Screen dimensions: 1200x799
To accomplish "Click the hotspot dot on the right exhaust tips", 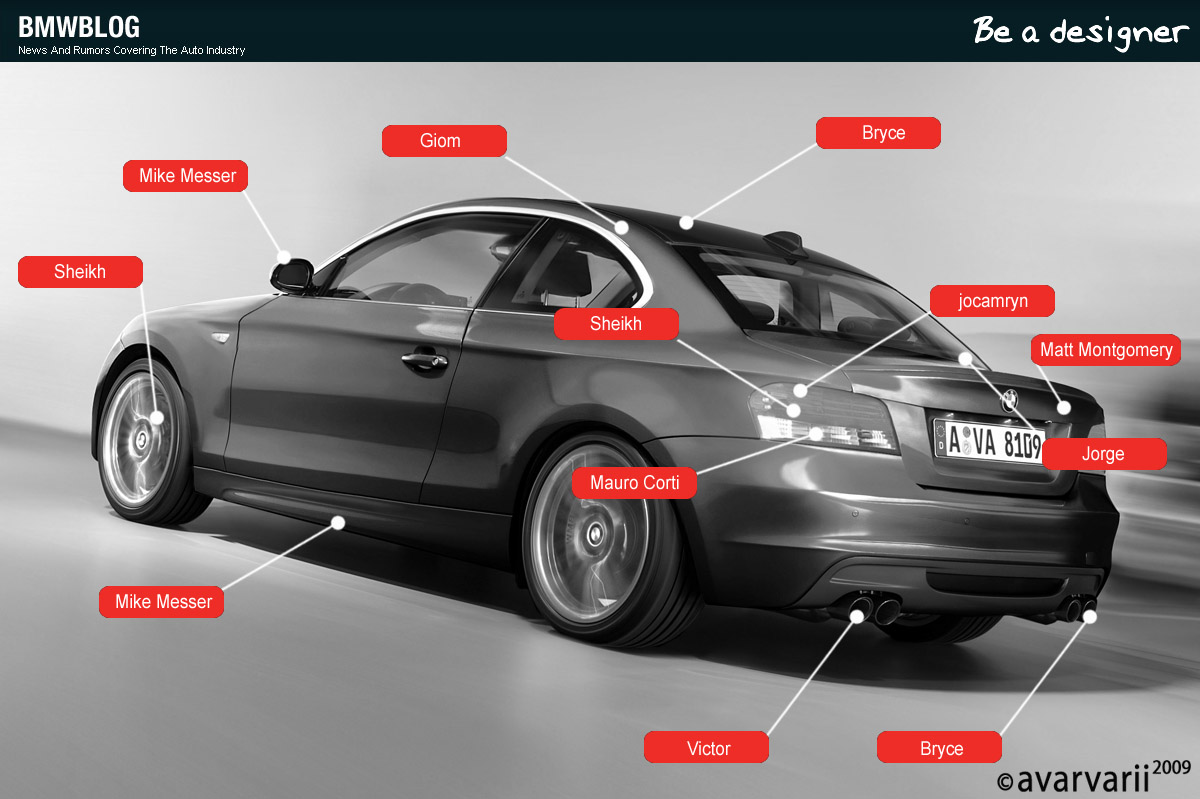I will tap(1090, 616).
